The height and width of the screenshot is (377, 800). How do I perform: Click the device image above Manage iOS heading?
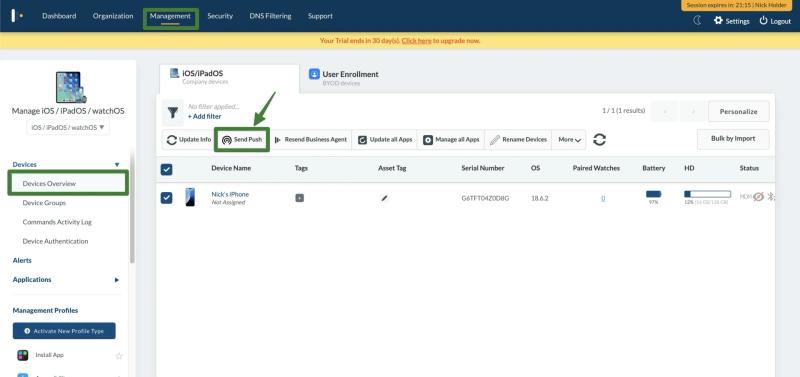point(71,87)
